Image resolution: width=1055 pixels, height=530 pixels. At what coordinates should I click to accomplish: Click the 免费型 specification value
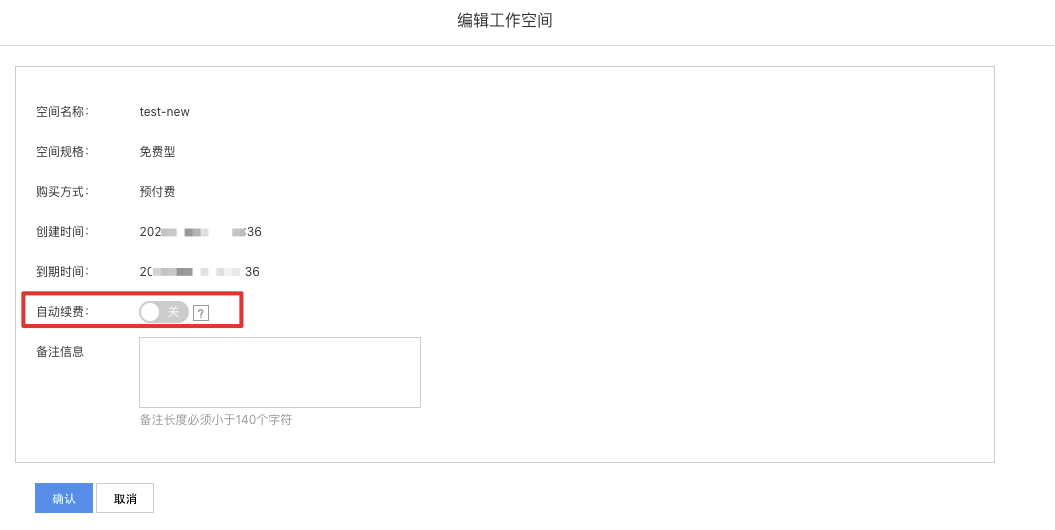pyautogui.click(x=157, y=152)
